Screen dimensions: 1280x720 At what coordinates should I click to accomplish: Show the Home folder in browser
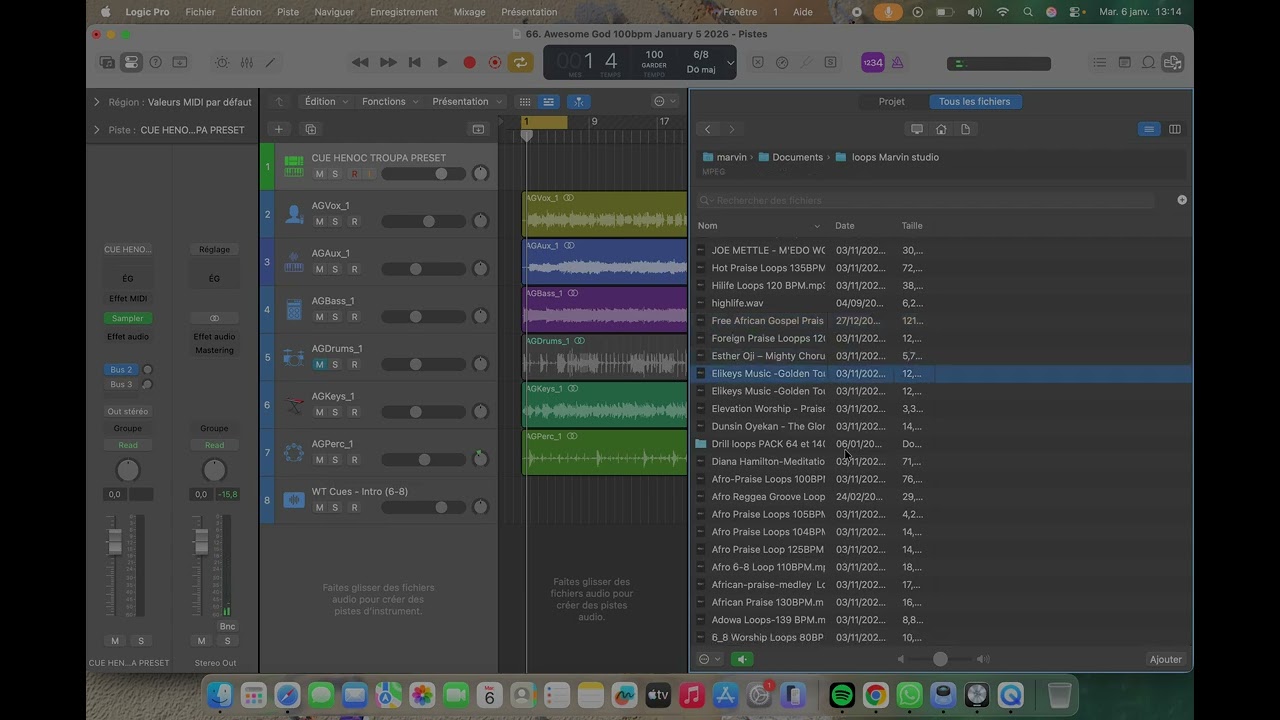(x=941, y=129)
